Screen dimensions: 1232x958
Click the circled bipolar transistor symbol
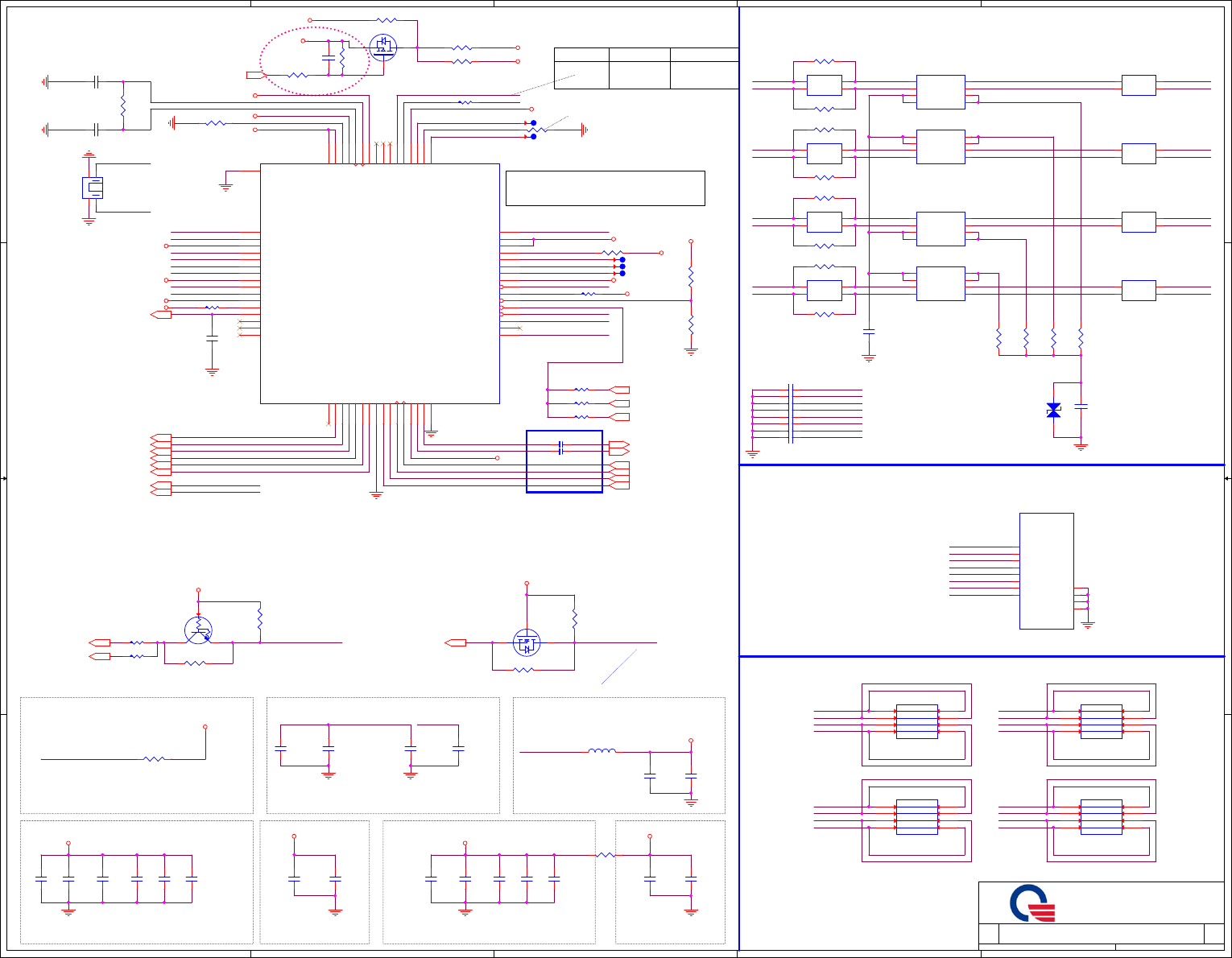pos(198,630)
